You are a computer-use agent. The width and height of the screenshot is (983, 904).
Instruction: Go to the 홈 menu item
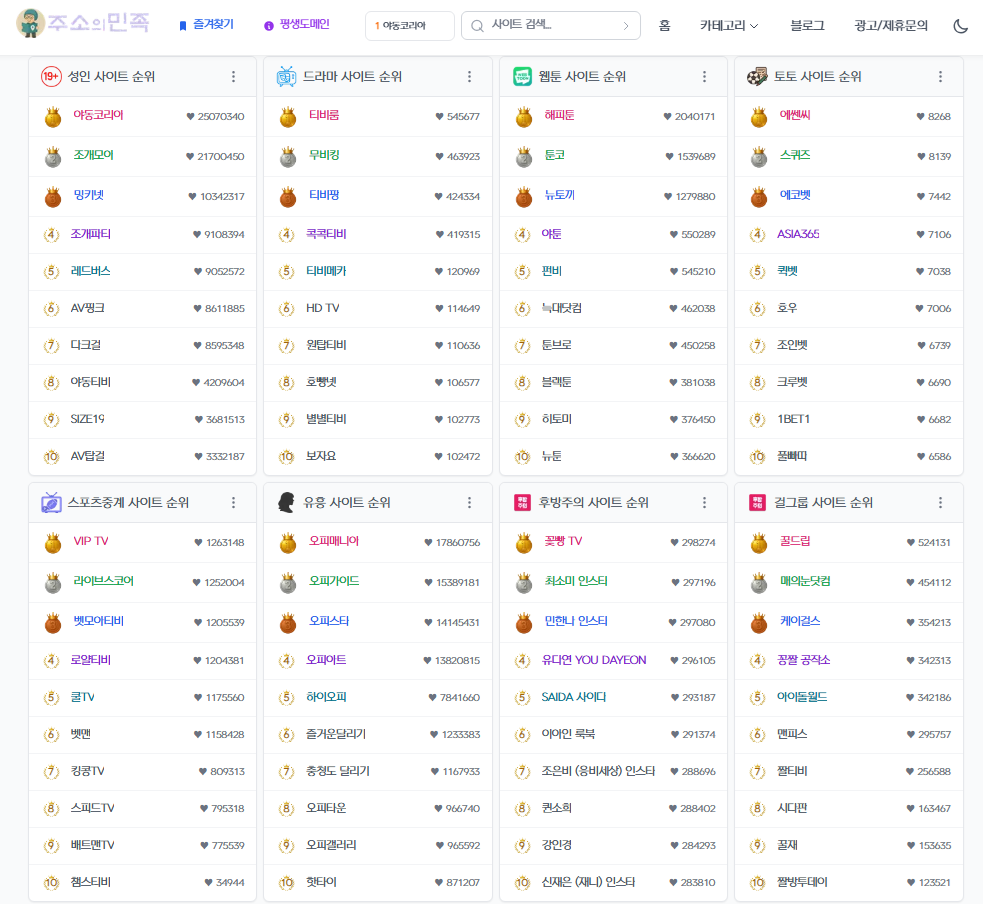coord(664,26)
